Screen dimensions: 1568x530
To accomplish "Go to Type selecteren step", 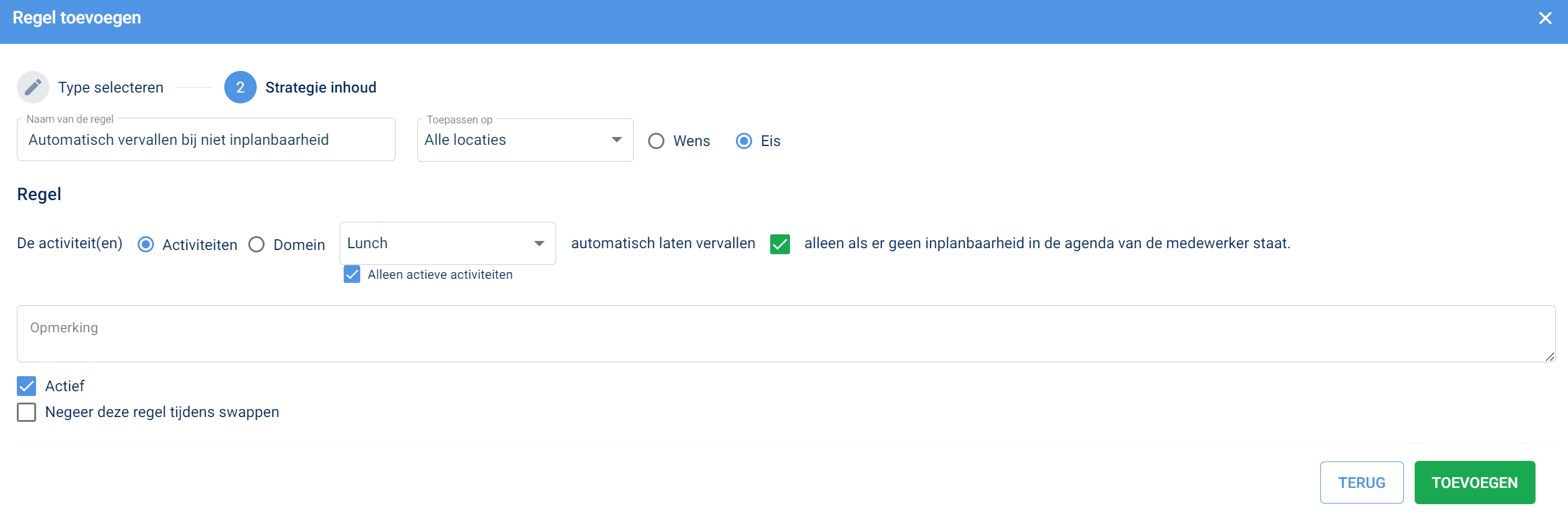I will click(x=110, y=88).
